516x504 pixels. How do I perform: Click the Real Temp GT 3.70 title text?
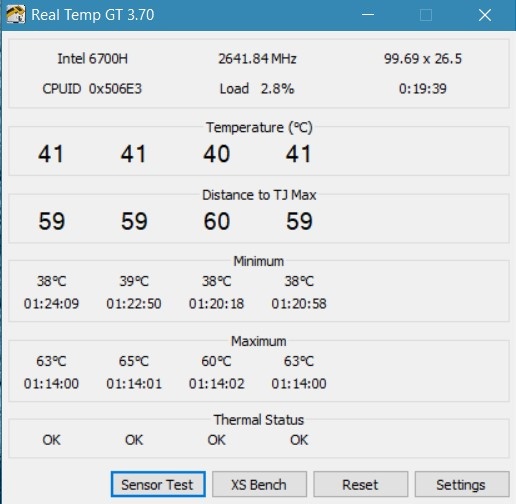click(x=93, y=15)
